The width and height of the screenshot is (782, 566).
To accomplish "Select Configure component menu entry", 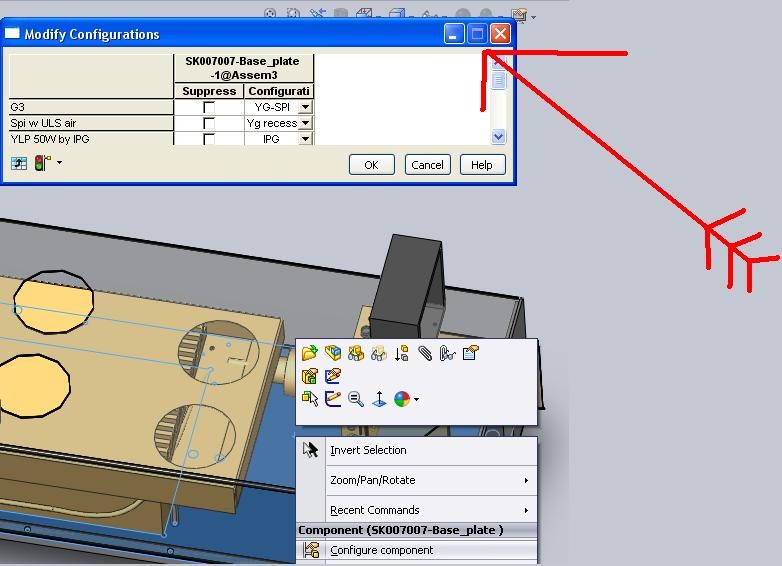I will (x=417, y=550).
